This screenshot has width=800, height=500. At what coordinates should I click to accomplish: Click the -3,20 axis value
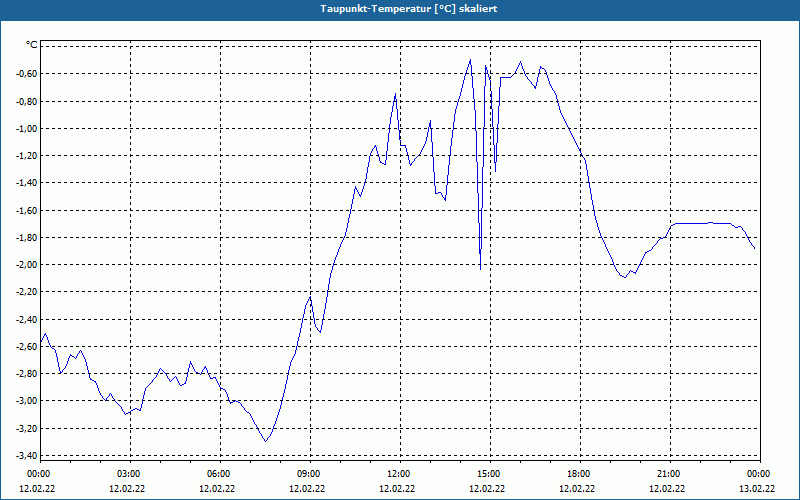(x=27, y=428)
